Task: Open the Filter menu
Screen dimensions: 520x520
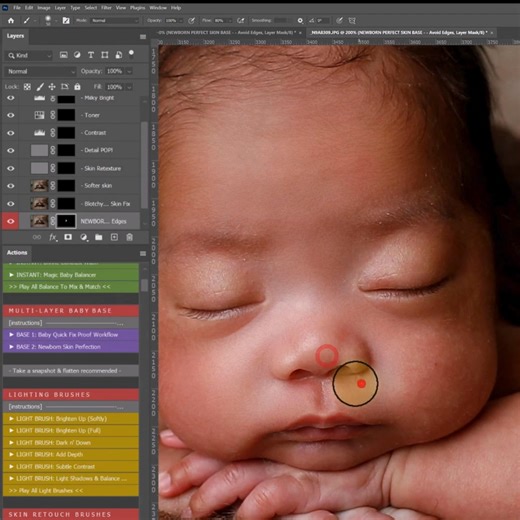Action: [106, 7]
